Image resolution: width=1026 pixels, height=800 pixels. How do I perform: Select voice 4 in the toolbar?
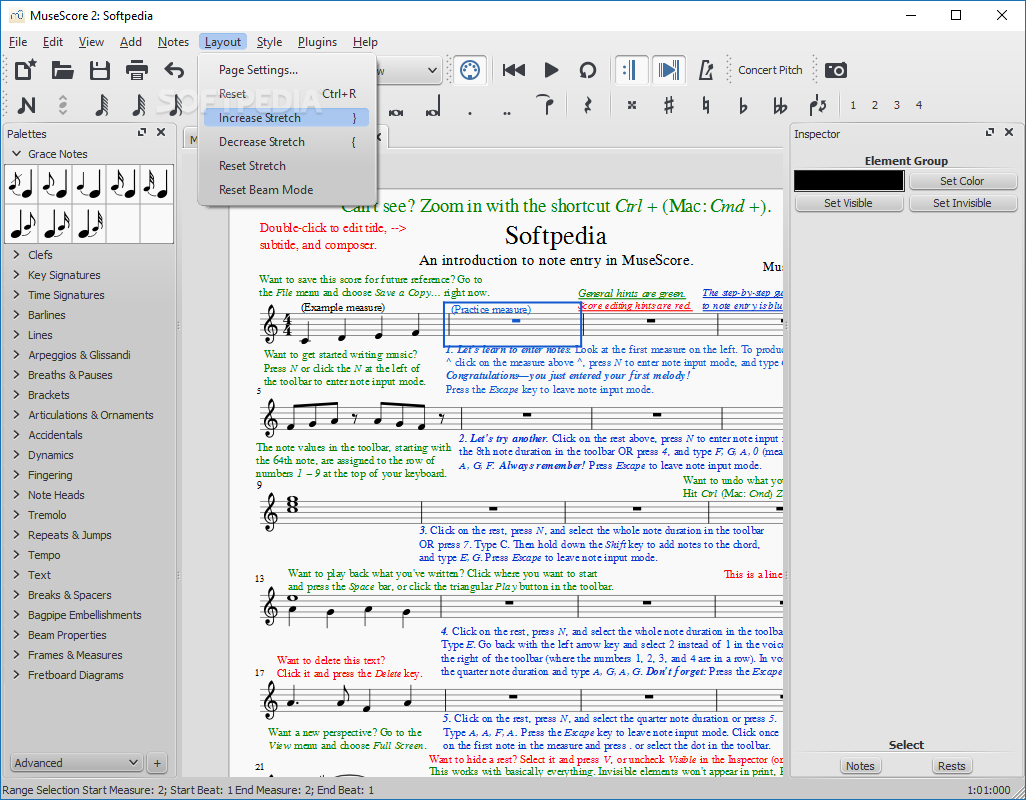point(919,105)
